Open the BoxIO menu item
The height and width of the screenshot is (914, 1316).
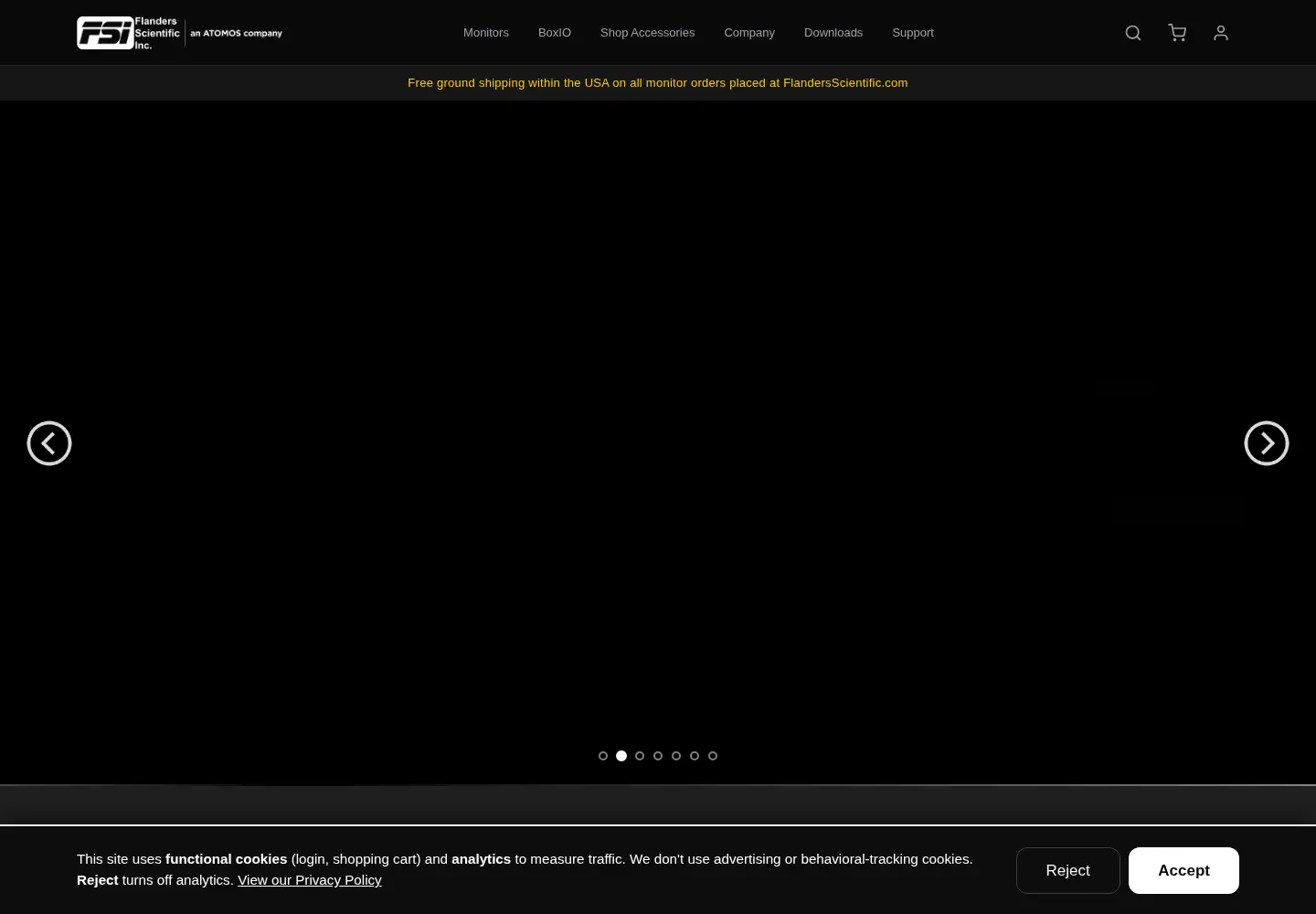(x=555, y=33)
